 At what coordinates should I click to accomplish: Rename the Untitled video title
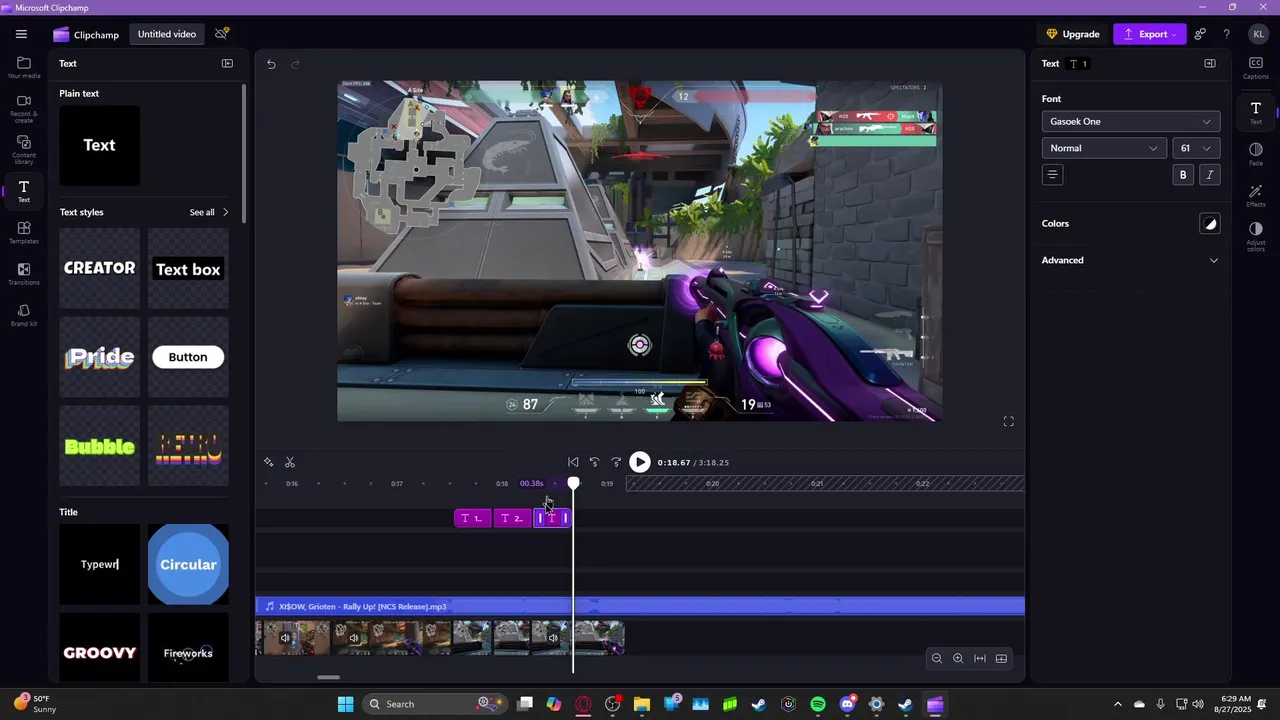167,34
